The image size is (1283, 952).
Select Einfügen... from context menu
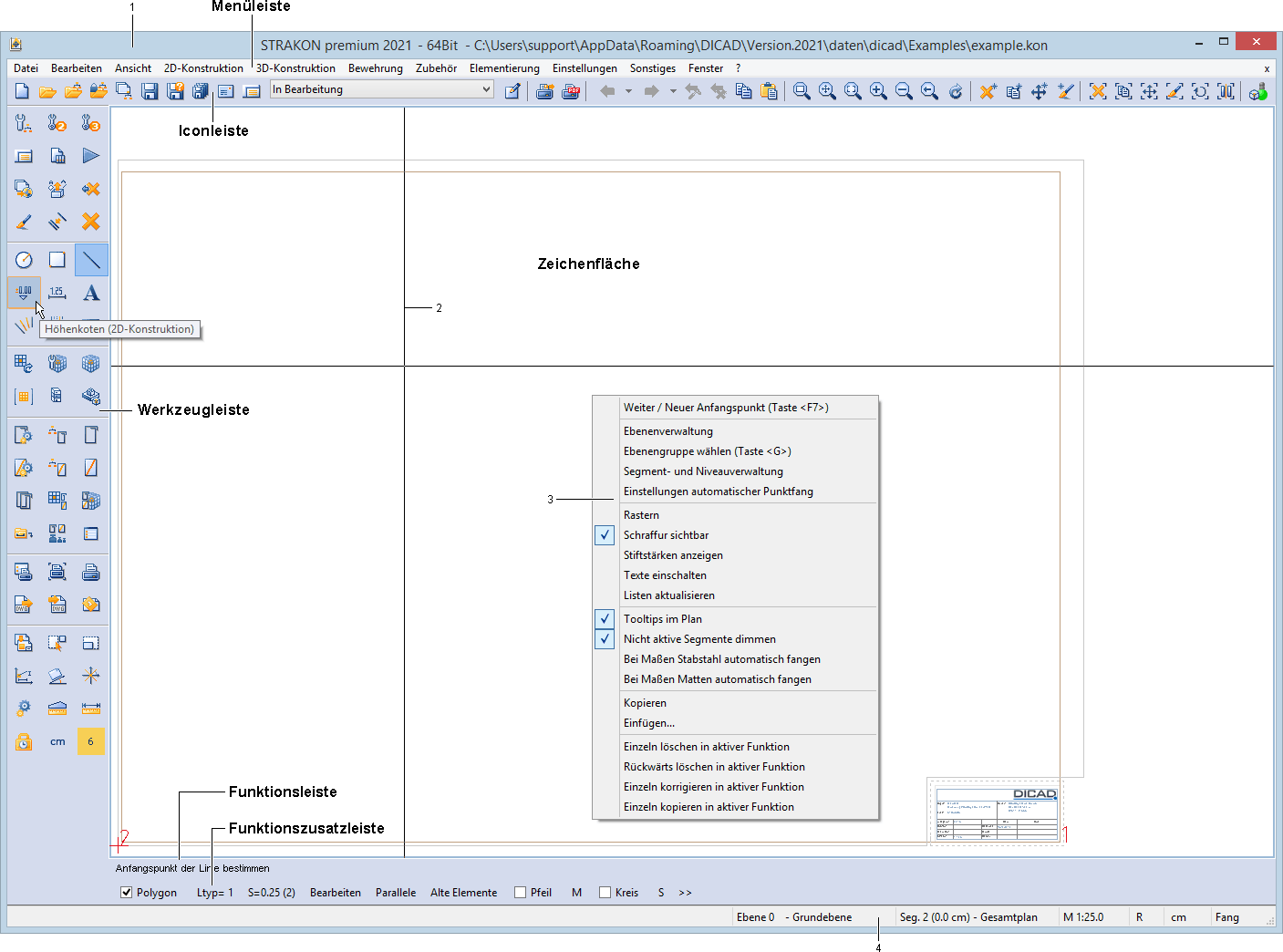736,723
